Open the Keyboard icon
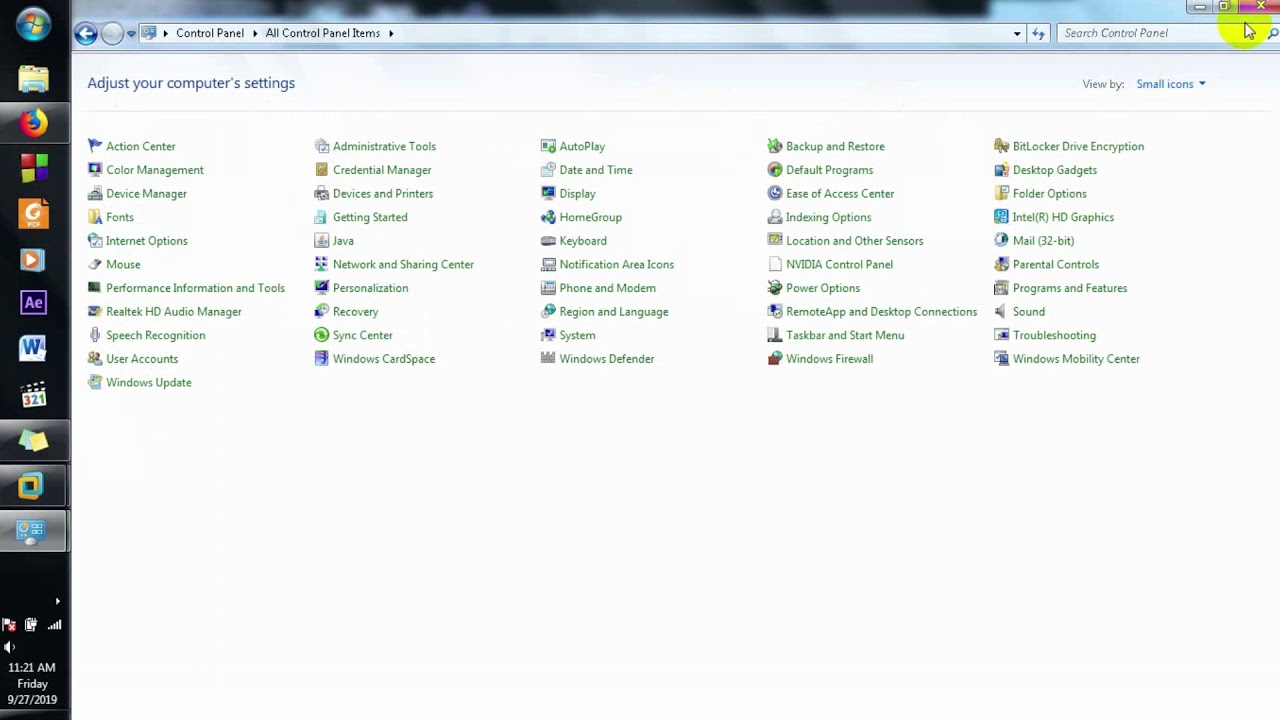The image size is (1280, 720). [548, 240]
